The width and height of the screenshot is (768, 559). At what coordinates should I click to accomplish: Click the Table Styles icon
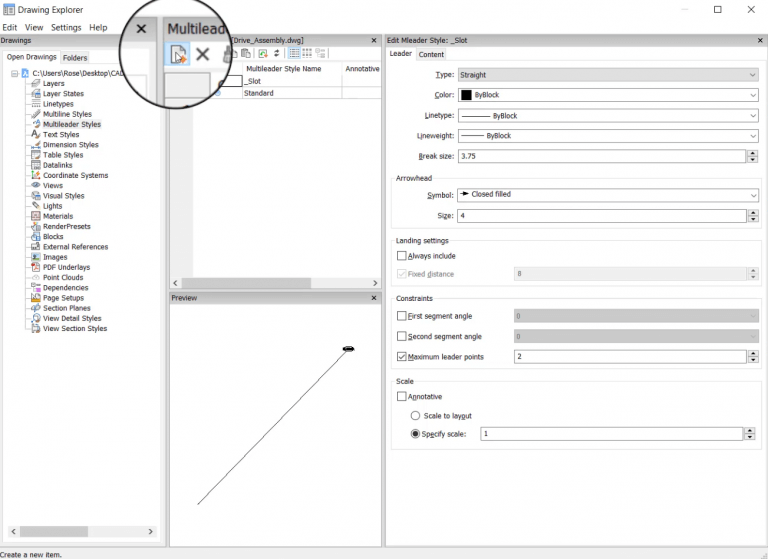pos(36,155)
